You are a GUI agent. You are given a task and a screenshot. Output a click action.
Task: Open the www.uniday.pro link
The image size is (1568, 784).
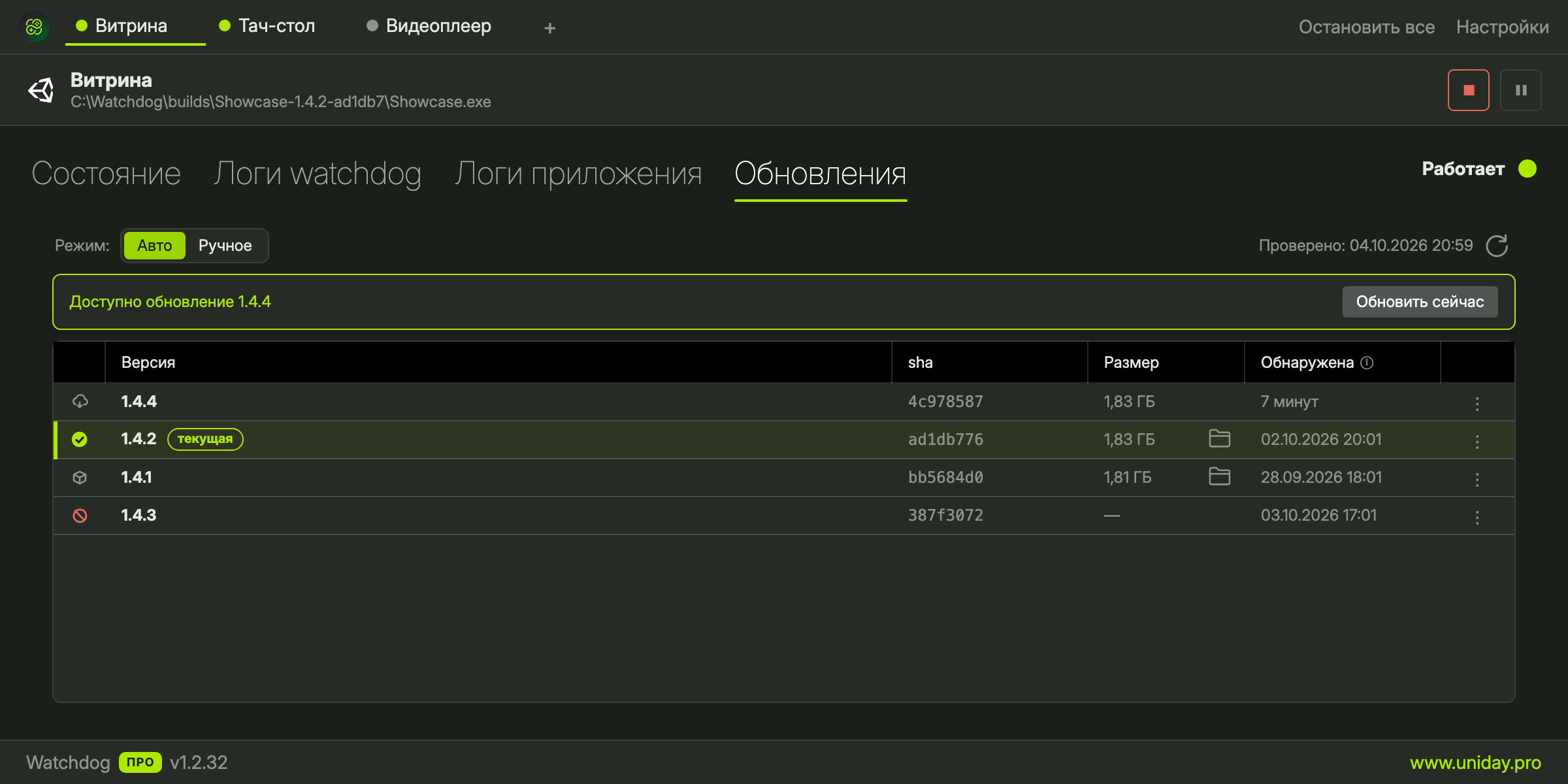pos(1475,762)
